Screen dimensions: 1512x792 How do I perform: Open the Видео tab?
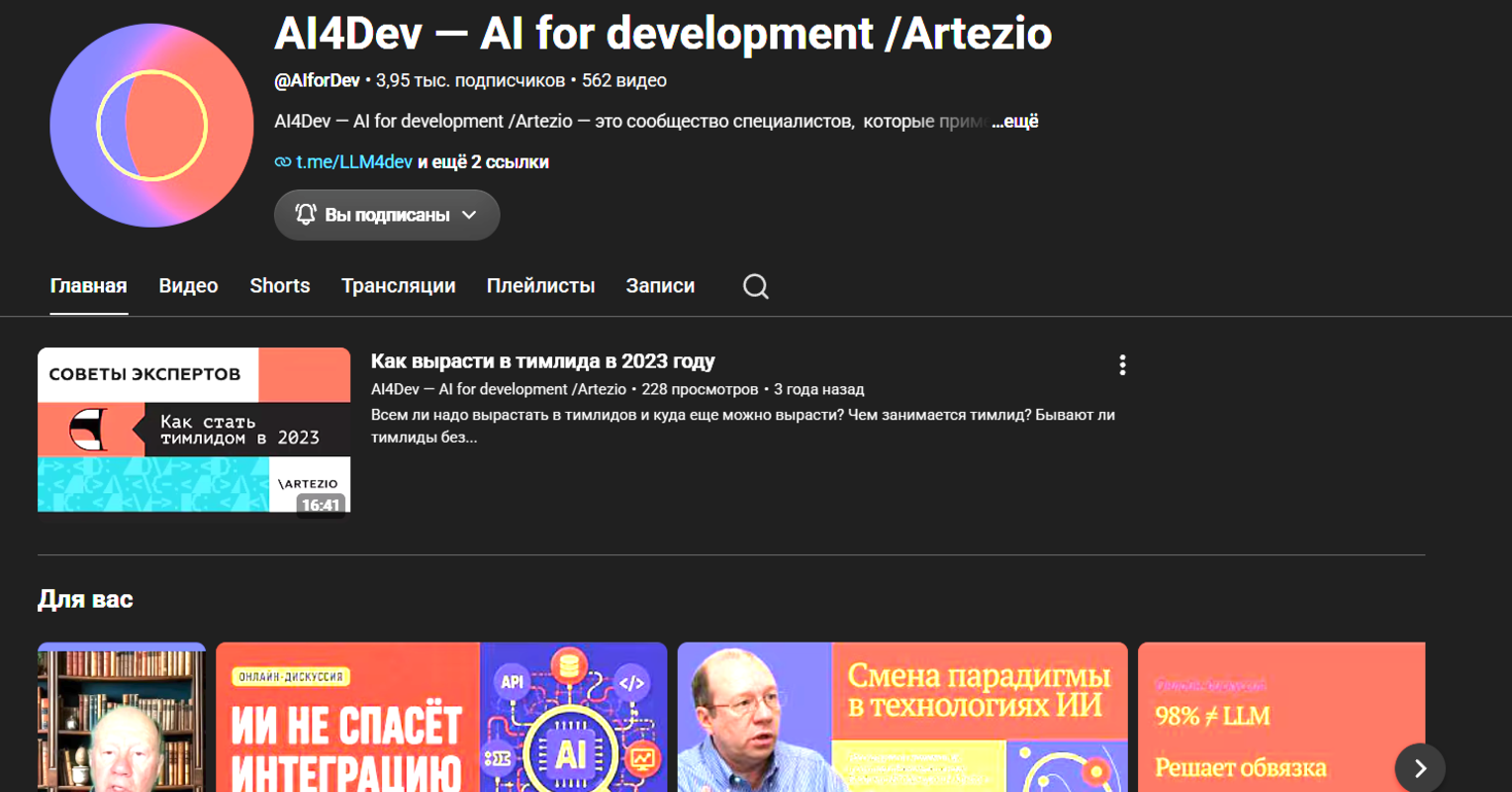(188, 286)
